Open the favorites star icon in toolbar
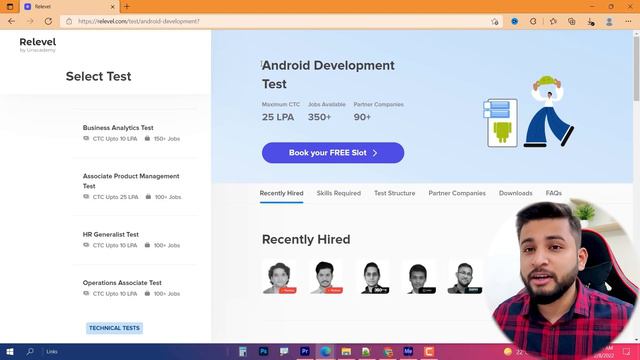This screenshot has height=360, width=640. pyautogui.click(x=553, y=21)
